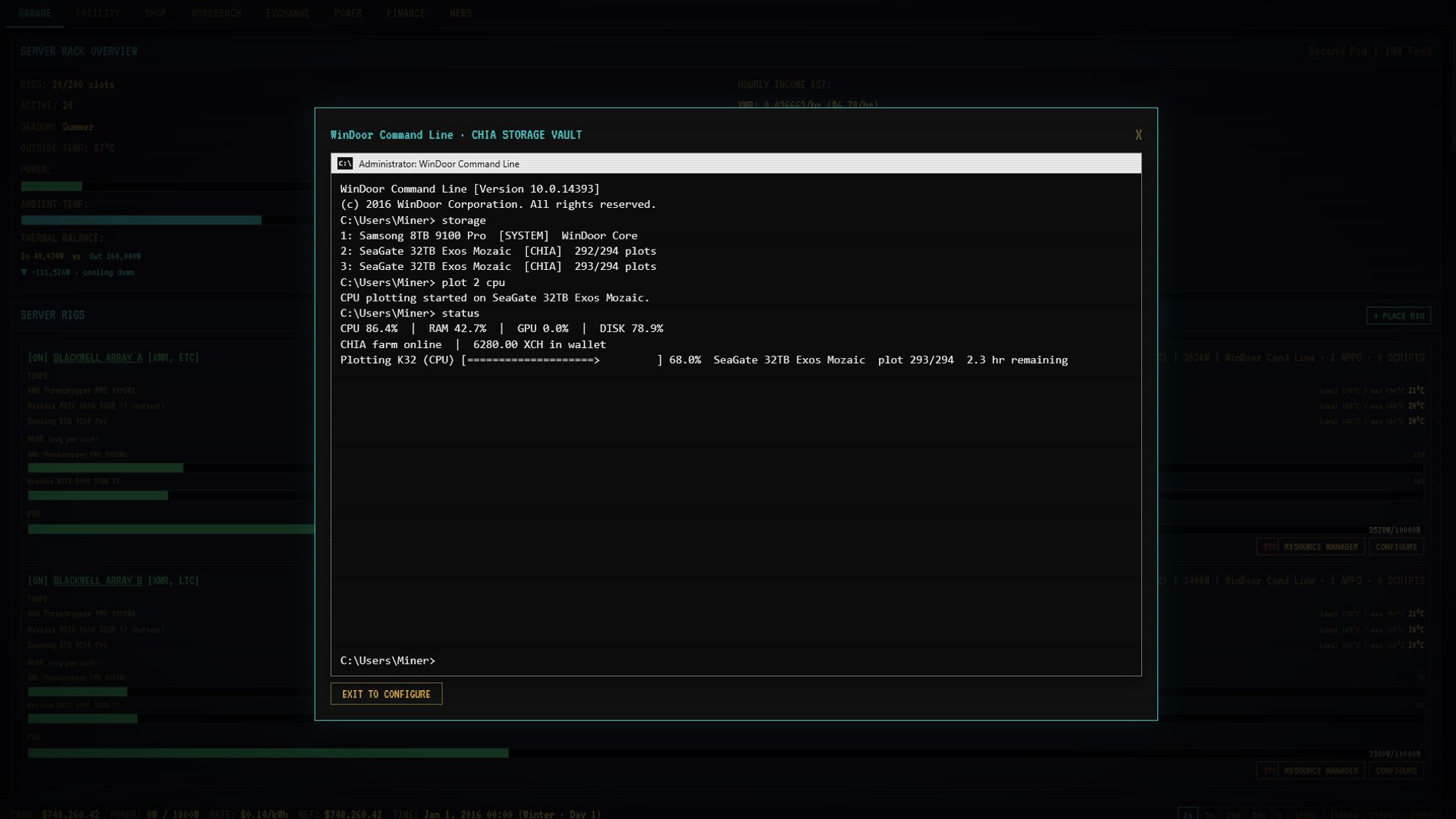
Task: Click the TIME Jan 1, 2016 status entry
Action: click(x=497, y=814)
